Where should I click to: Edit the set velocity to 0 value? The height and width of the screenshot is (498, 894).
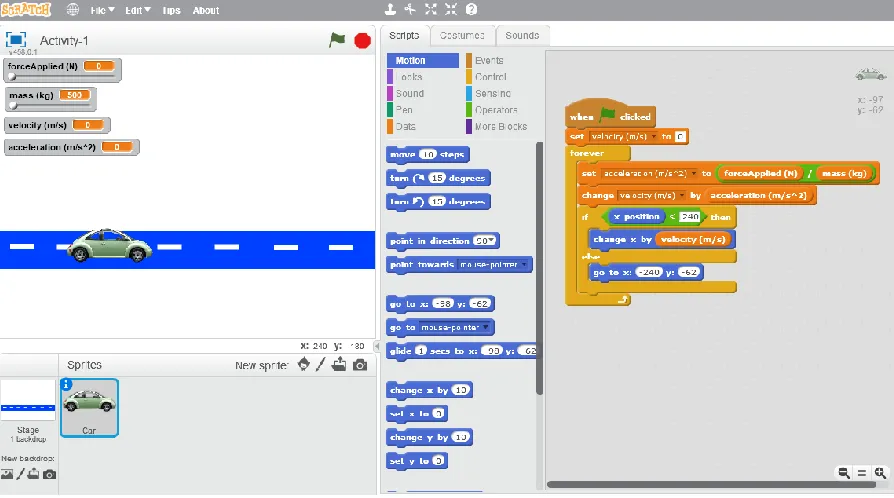680,136
